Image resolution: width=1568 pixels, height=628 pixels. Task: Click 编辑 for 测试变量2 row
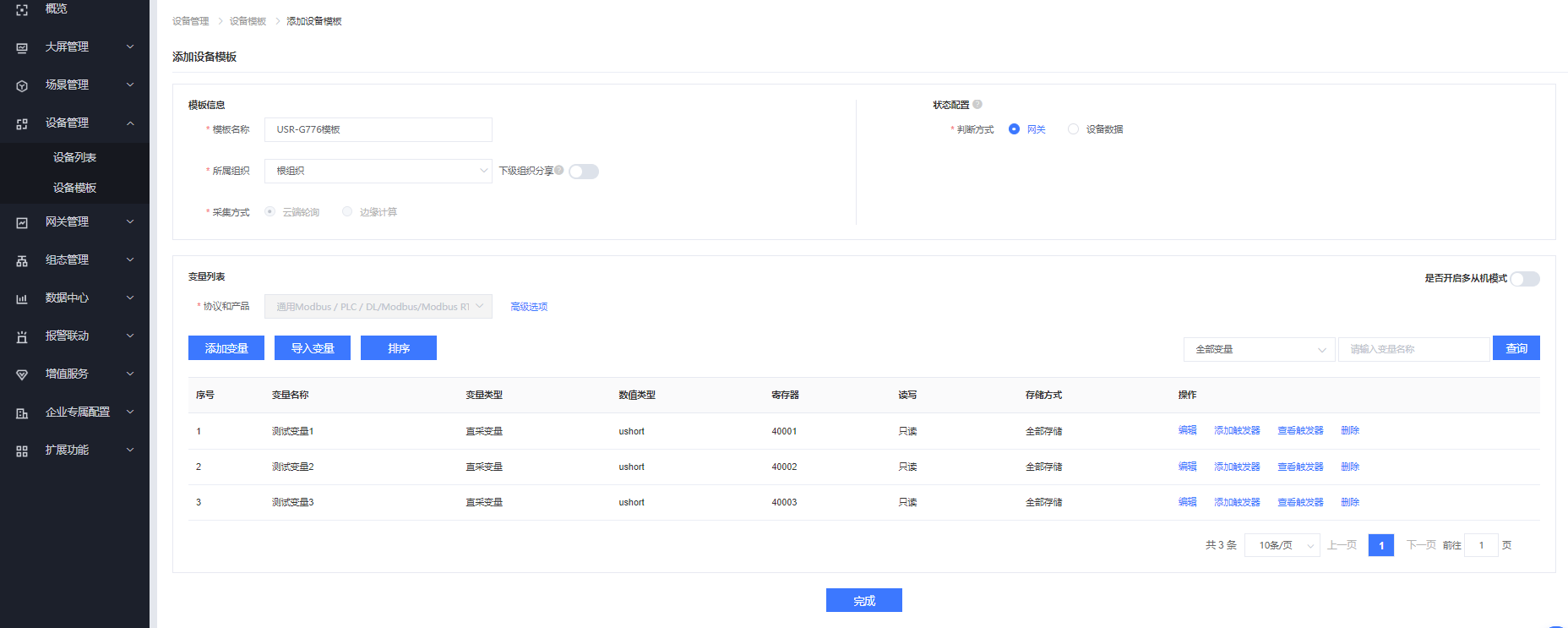(1187, 467)
